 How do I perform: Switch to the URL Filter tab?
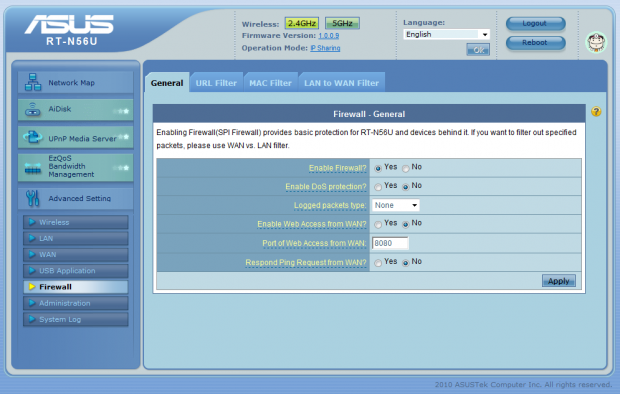click(216, 83)
